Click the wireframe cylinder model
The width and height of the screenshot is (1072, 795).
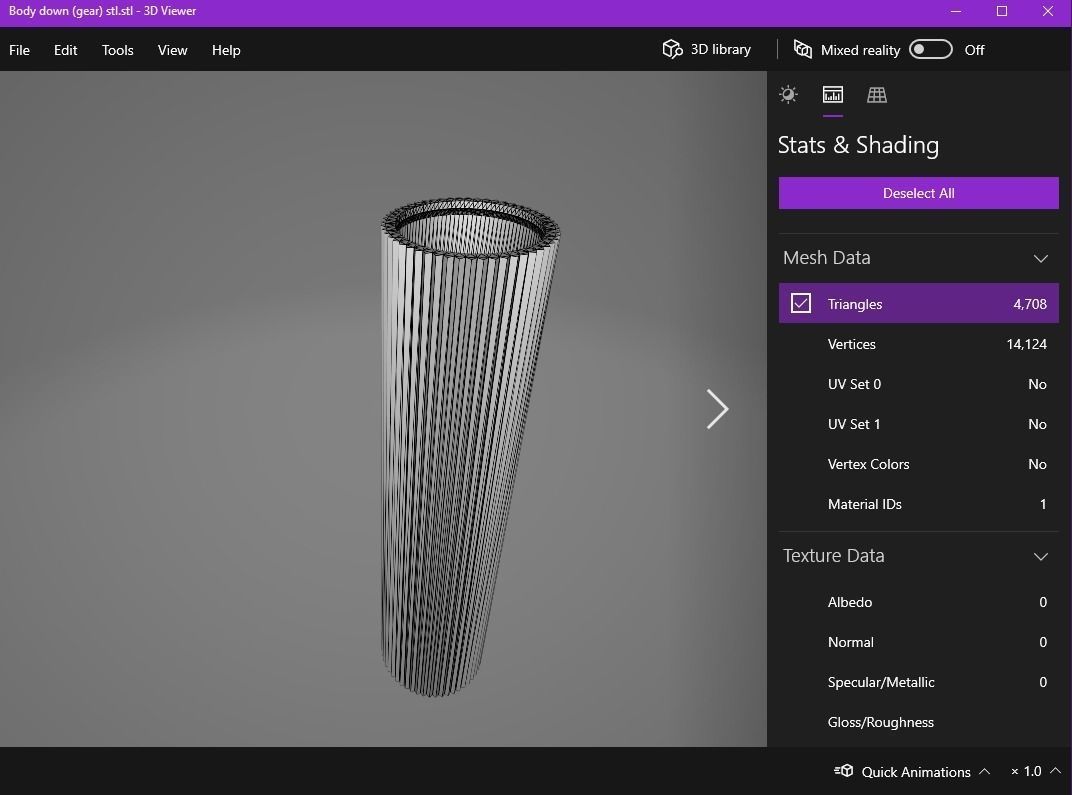click(x=469, y=447)
